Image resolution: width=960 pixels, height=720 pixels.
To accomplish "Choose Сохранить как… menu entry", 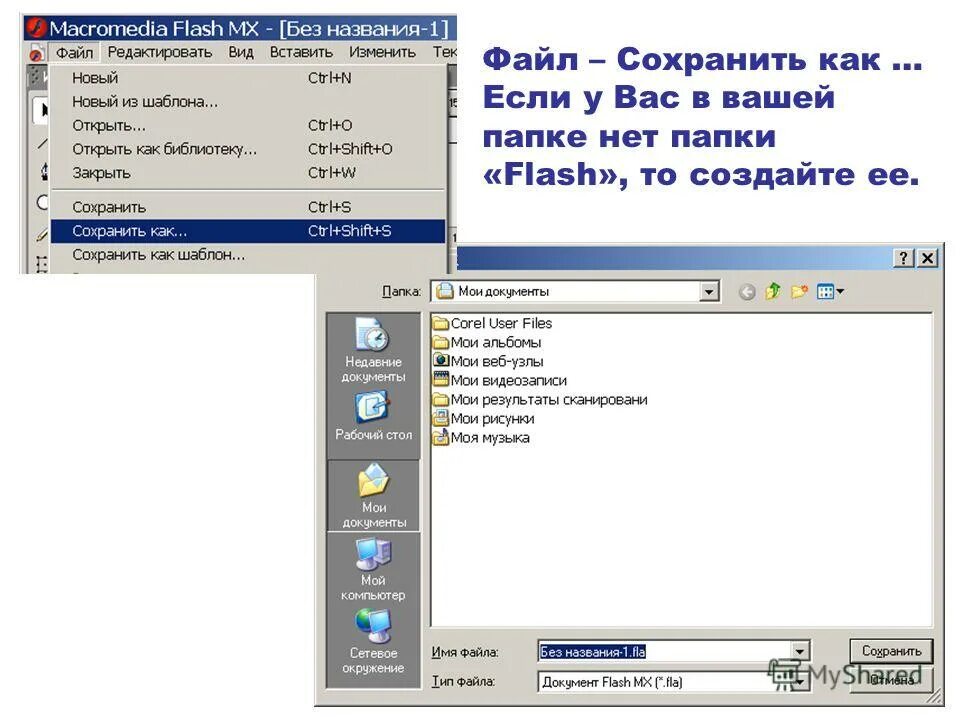I will pos(247,231).
